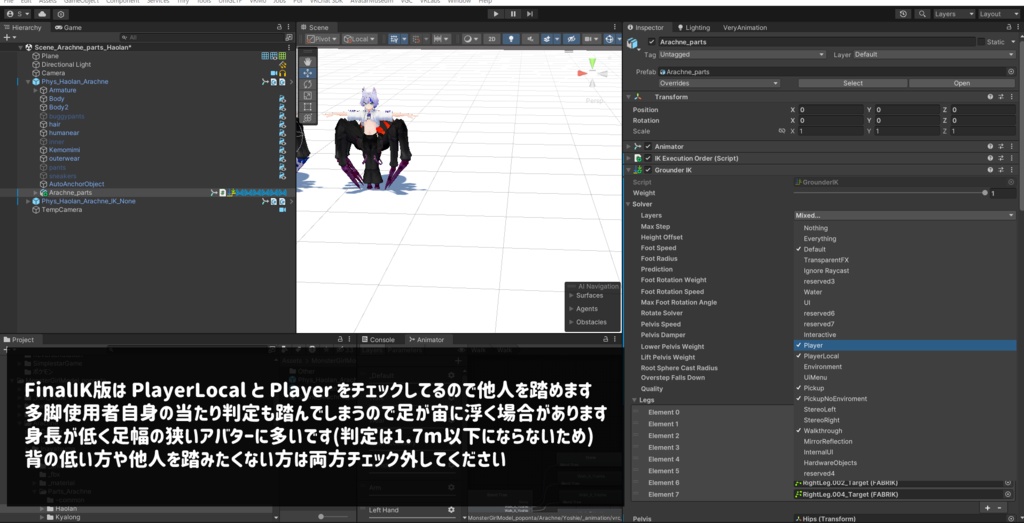The image size is (1024, 523).
Task: Open Scene draw mode shading dropdown
Action: pos(470,39)
